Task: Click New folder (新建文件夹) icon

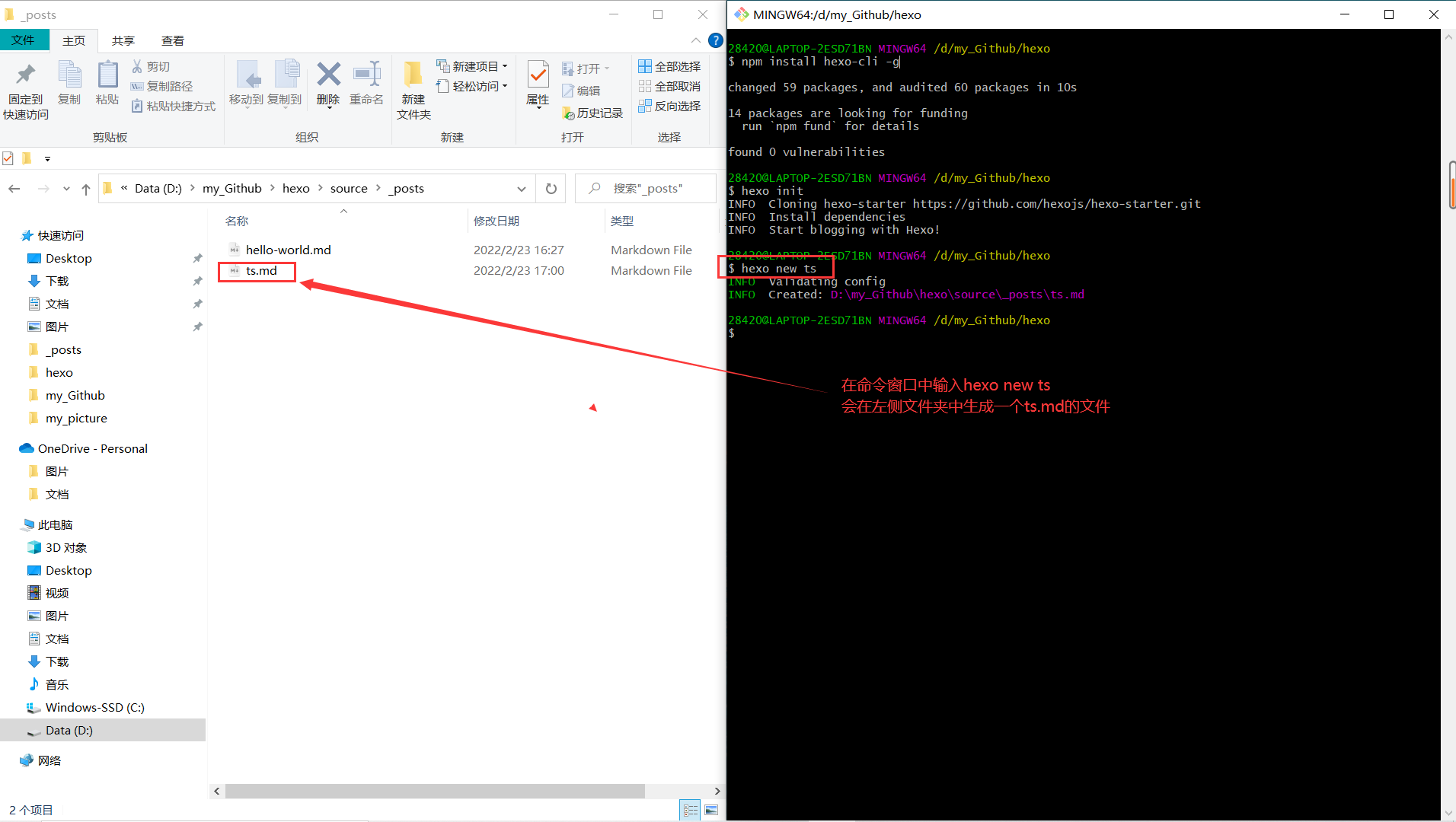Action: (x=413, y=75)
